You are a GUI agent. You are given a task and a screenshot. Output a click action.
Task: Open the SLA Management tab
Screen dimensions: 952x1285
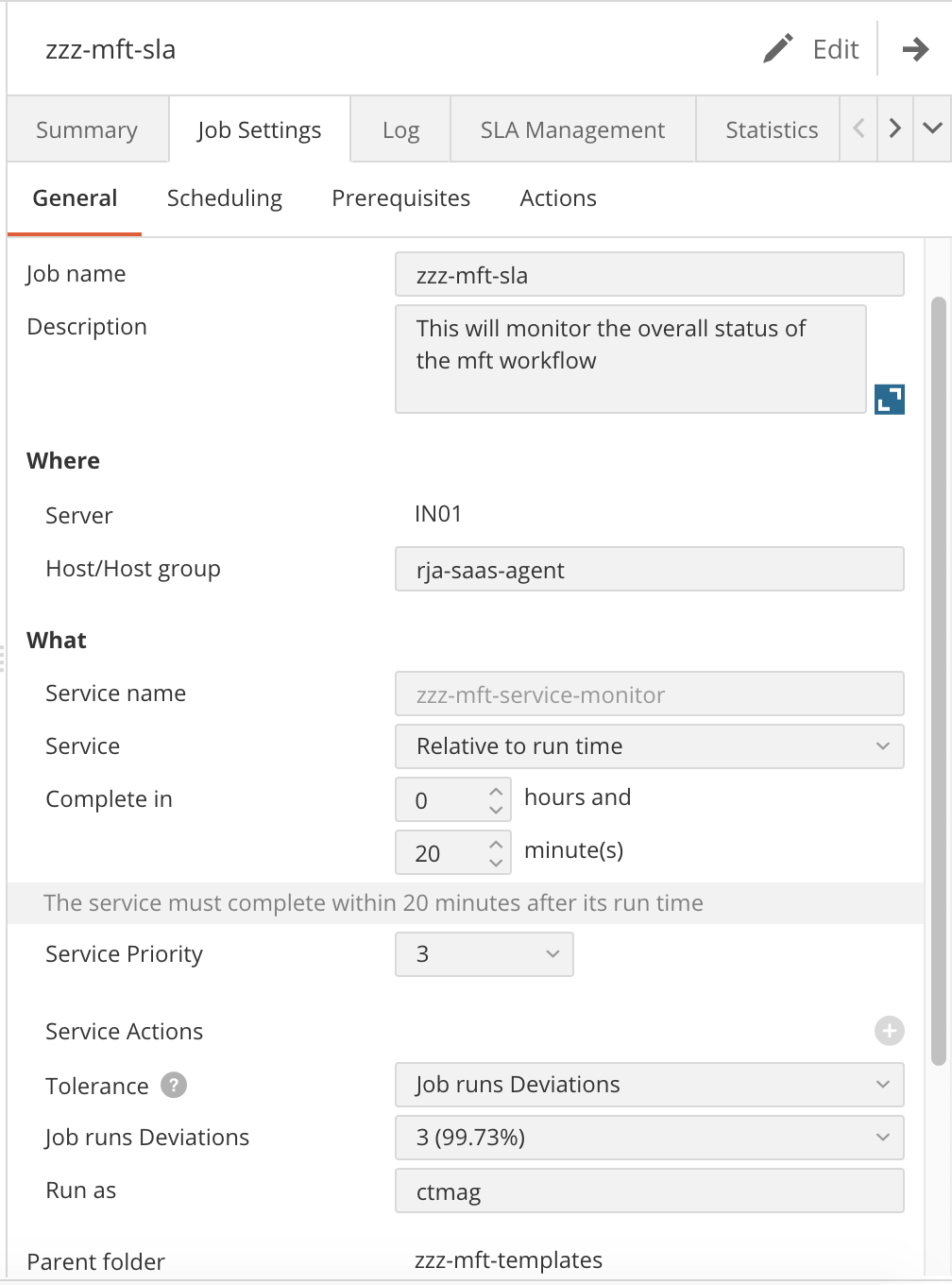(x=572, y=129)
